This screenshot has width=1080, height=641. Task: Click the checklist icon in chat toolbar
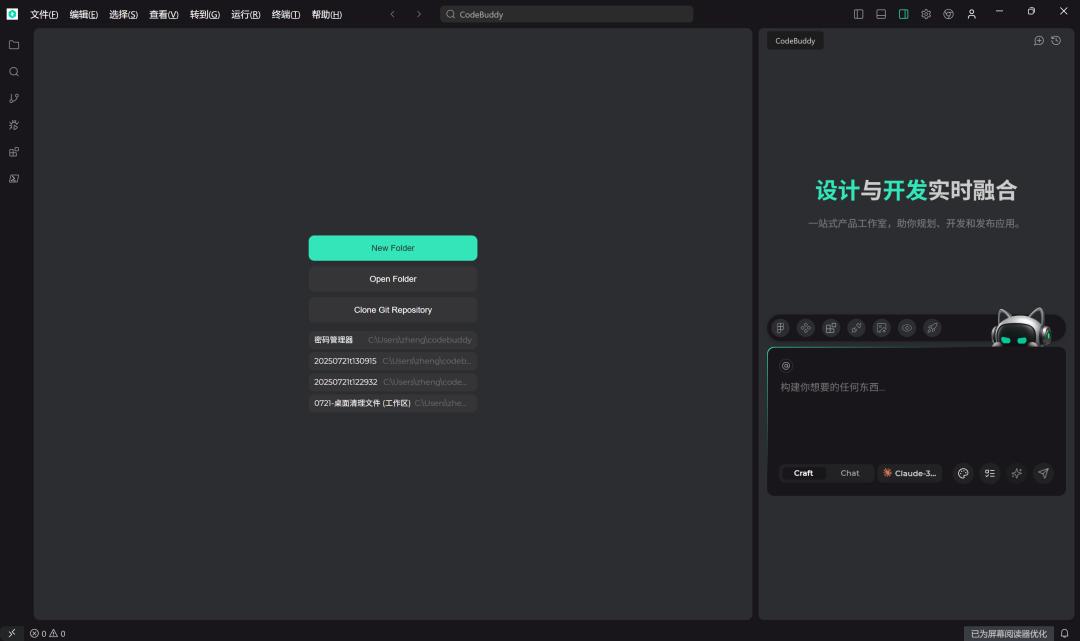[x=990, y=473]
